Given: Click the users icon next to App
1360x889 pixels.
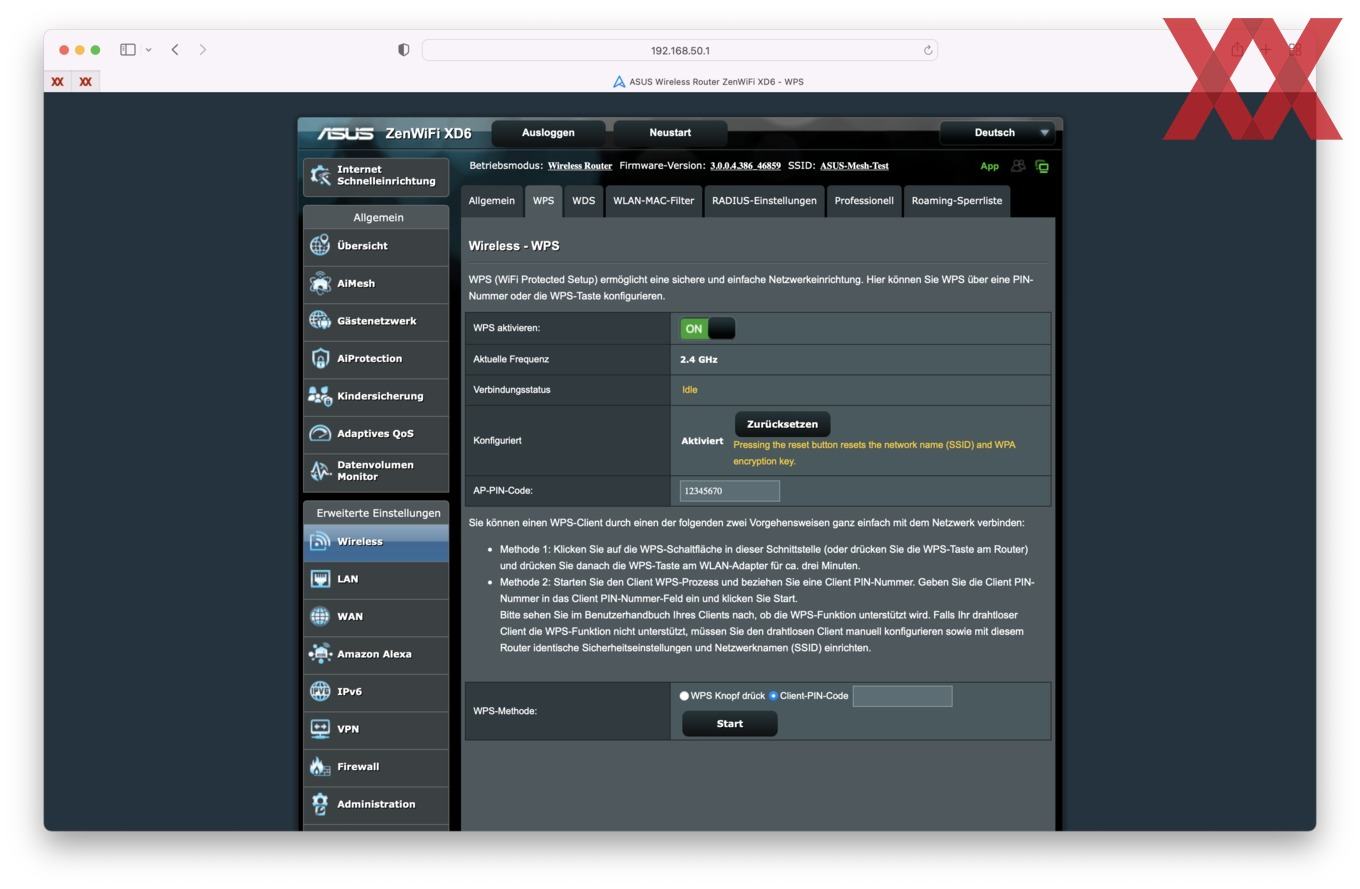Looking at the screenshot, I should [1018, 166].
